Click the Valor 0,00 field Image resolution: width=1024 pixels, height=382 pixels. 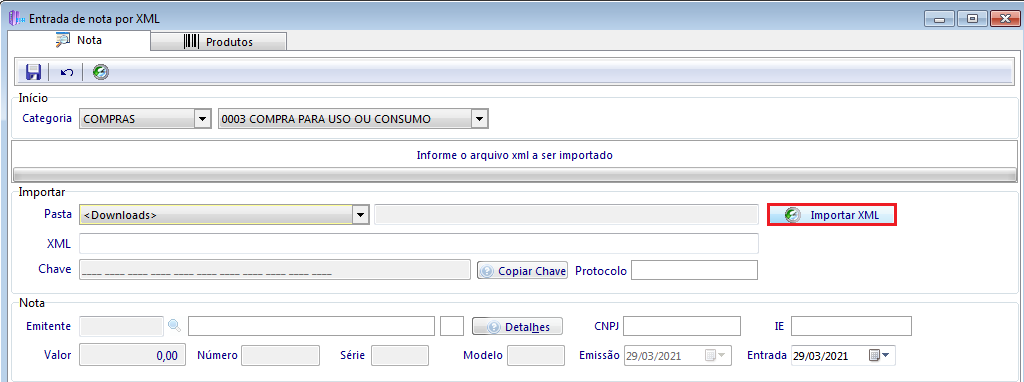pyautogui.click(x=133, y=356)
